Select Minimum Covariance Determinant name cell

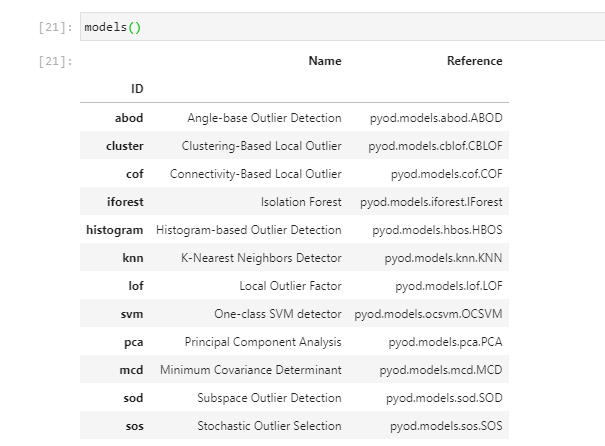point(250,370)
